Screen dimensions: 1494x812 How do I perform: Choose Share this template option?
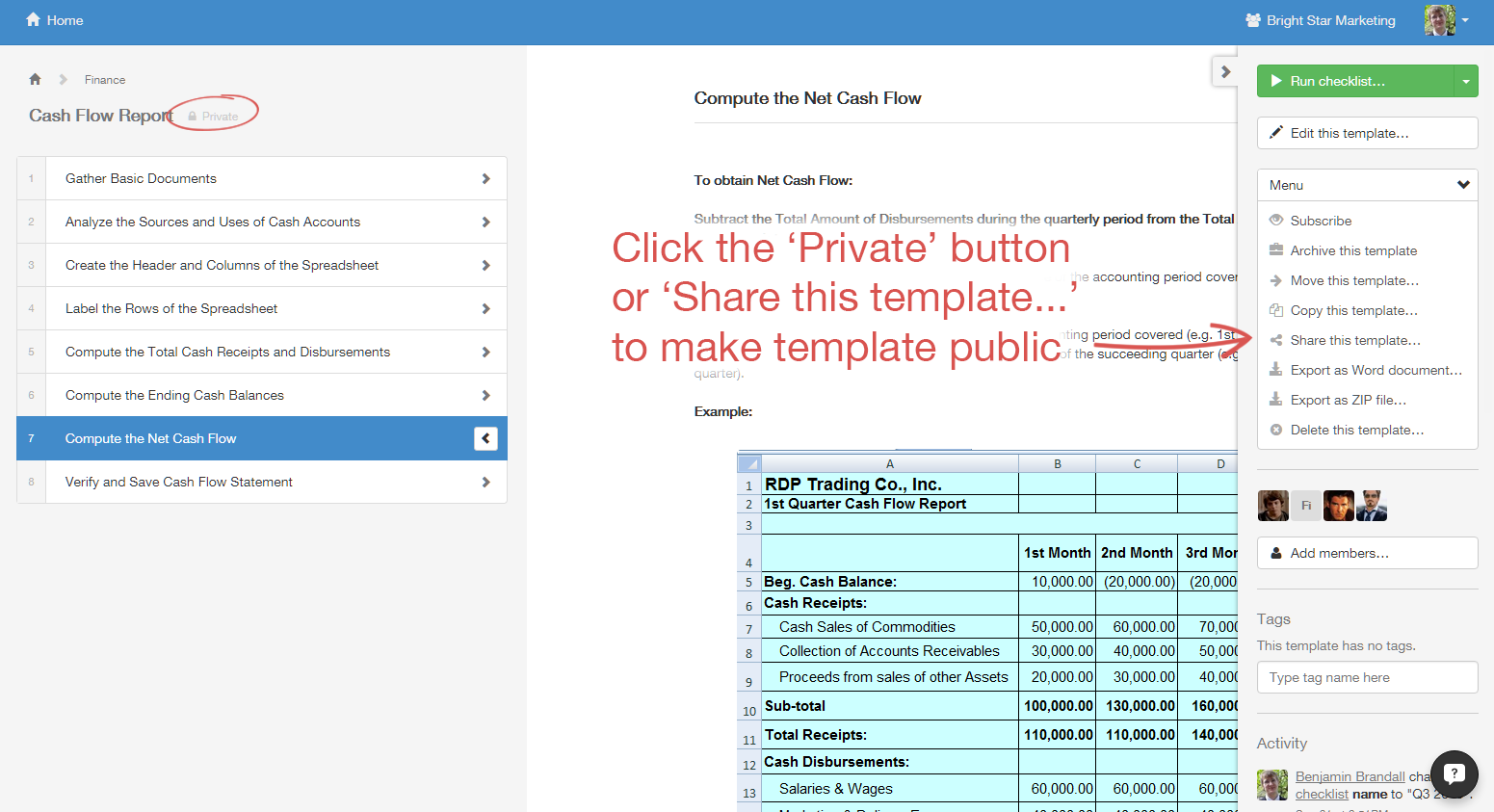[x=1354, y=340]
